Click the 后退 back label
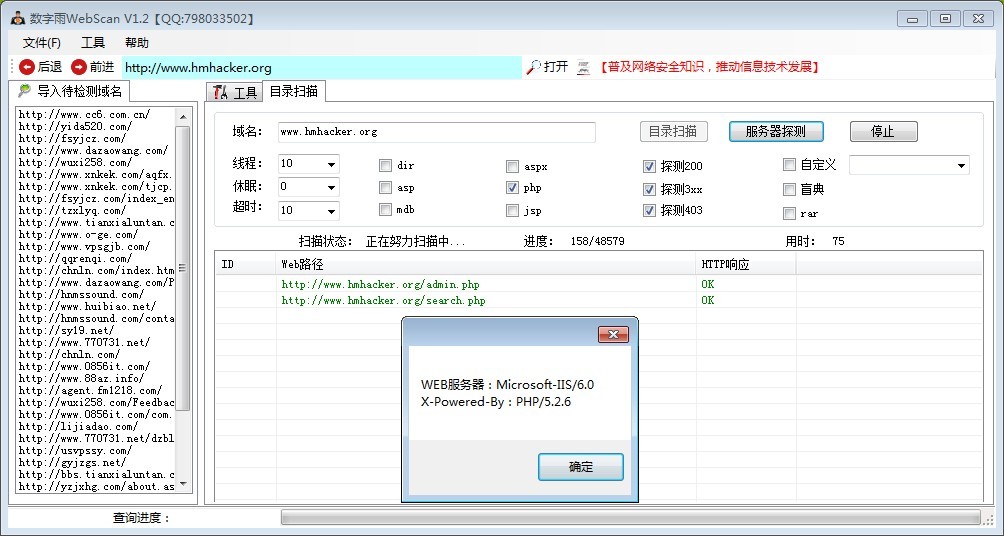 tap(49, 67)
